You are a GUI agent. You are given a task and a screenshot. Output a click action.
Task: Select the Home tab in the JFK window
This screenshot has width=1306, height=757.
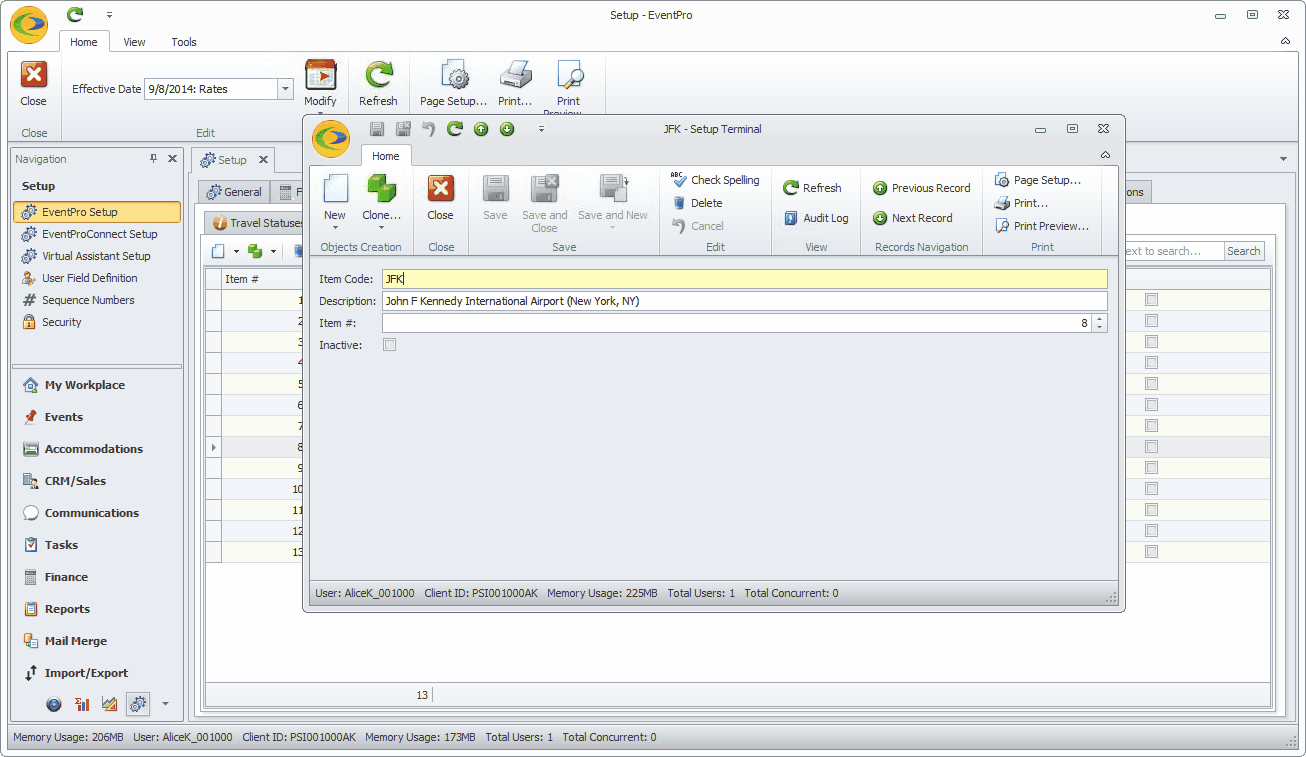click(386, 156)
